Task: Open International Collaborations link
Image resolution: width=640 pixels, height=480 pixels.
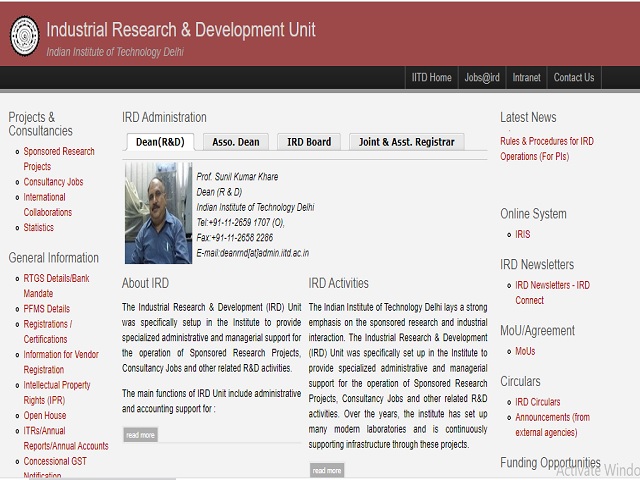Action: 48,204
